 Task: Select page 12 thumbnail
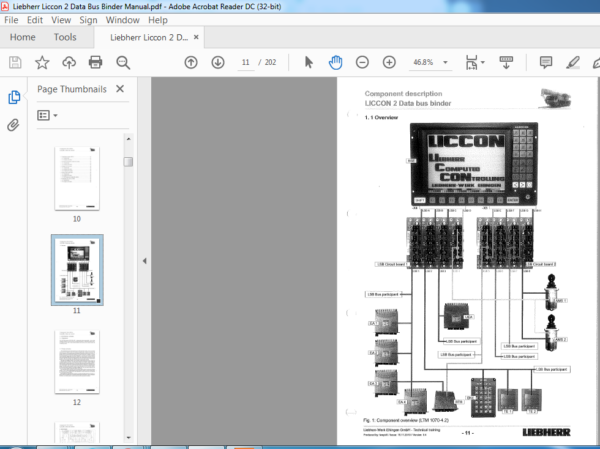[77, 362]
